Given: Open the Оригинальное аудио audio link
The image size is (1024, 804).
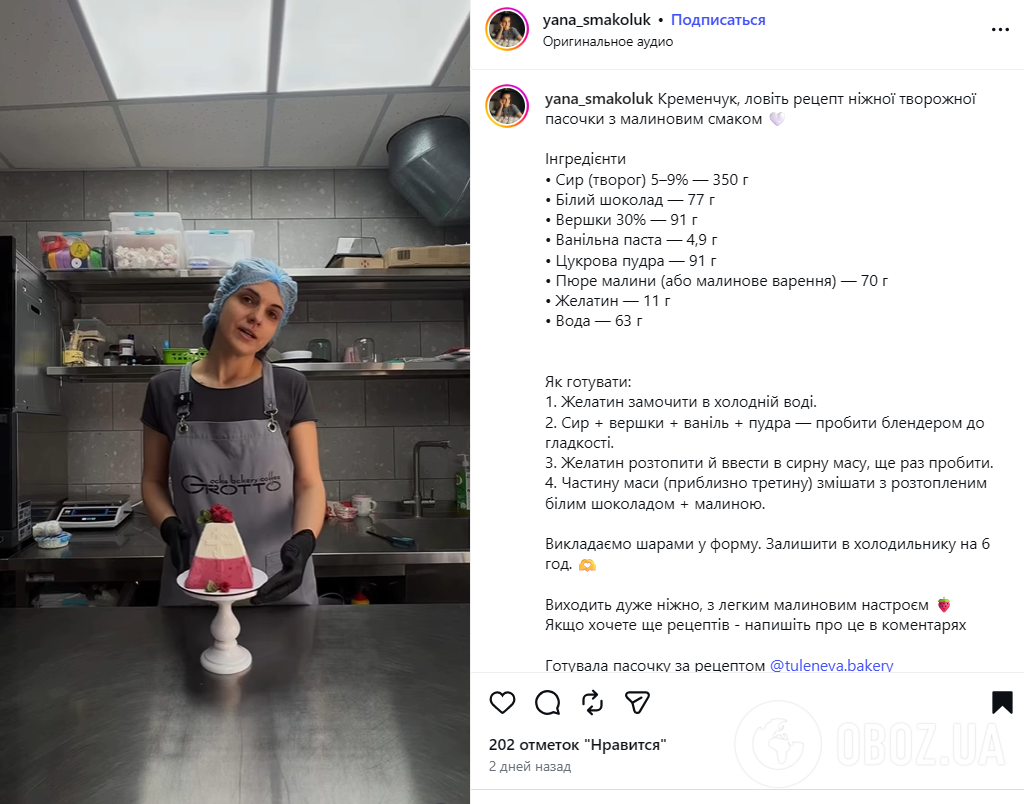Looking at the screenshot, I should (x=607, y=41).
